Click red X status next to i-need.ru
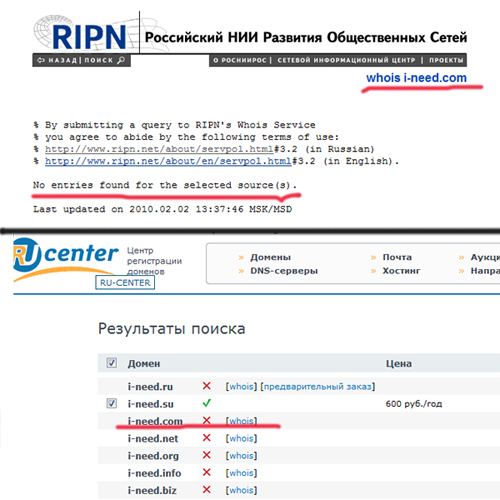The width and height of the screenshot is (500, 500). click(207, 386)
